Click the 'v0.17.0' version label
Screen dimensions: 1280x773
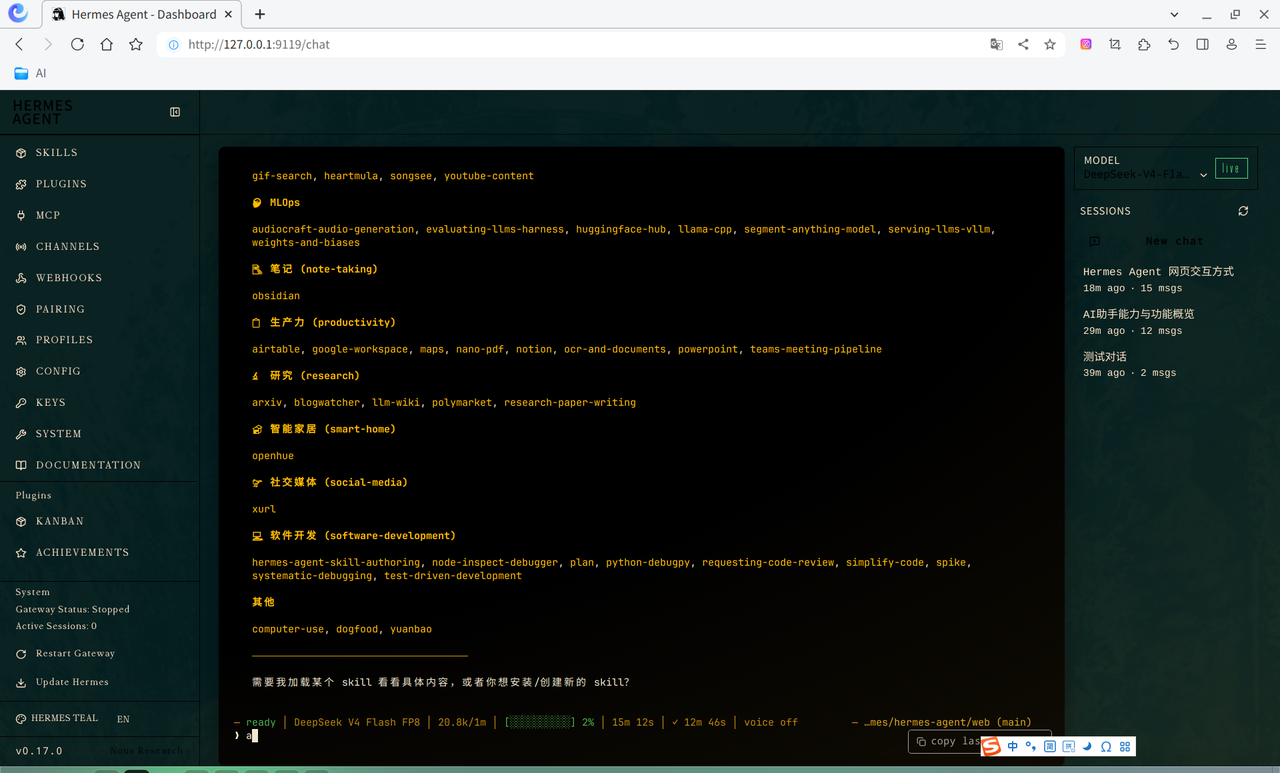[39, 751]
